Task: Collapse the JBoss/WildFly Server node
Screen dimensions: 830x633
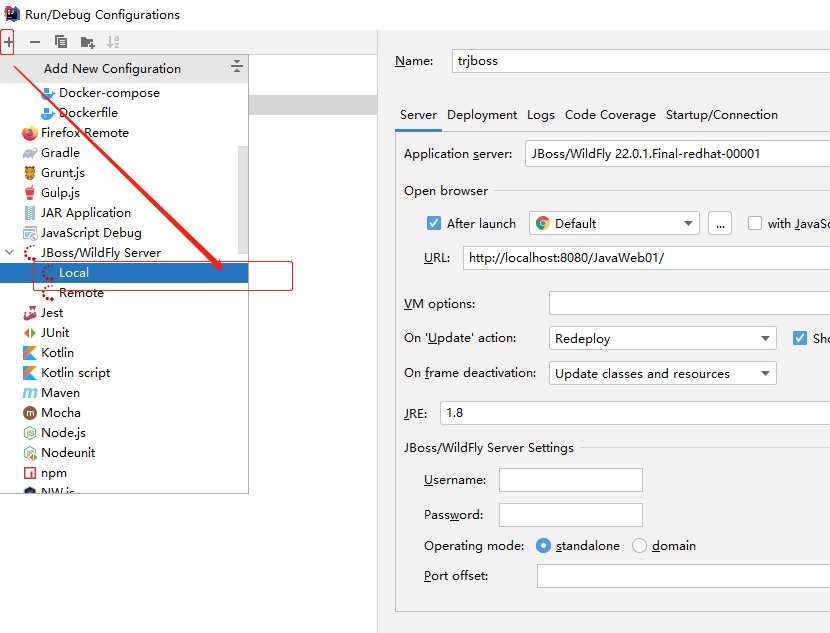Action: click(10, 252)
